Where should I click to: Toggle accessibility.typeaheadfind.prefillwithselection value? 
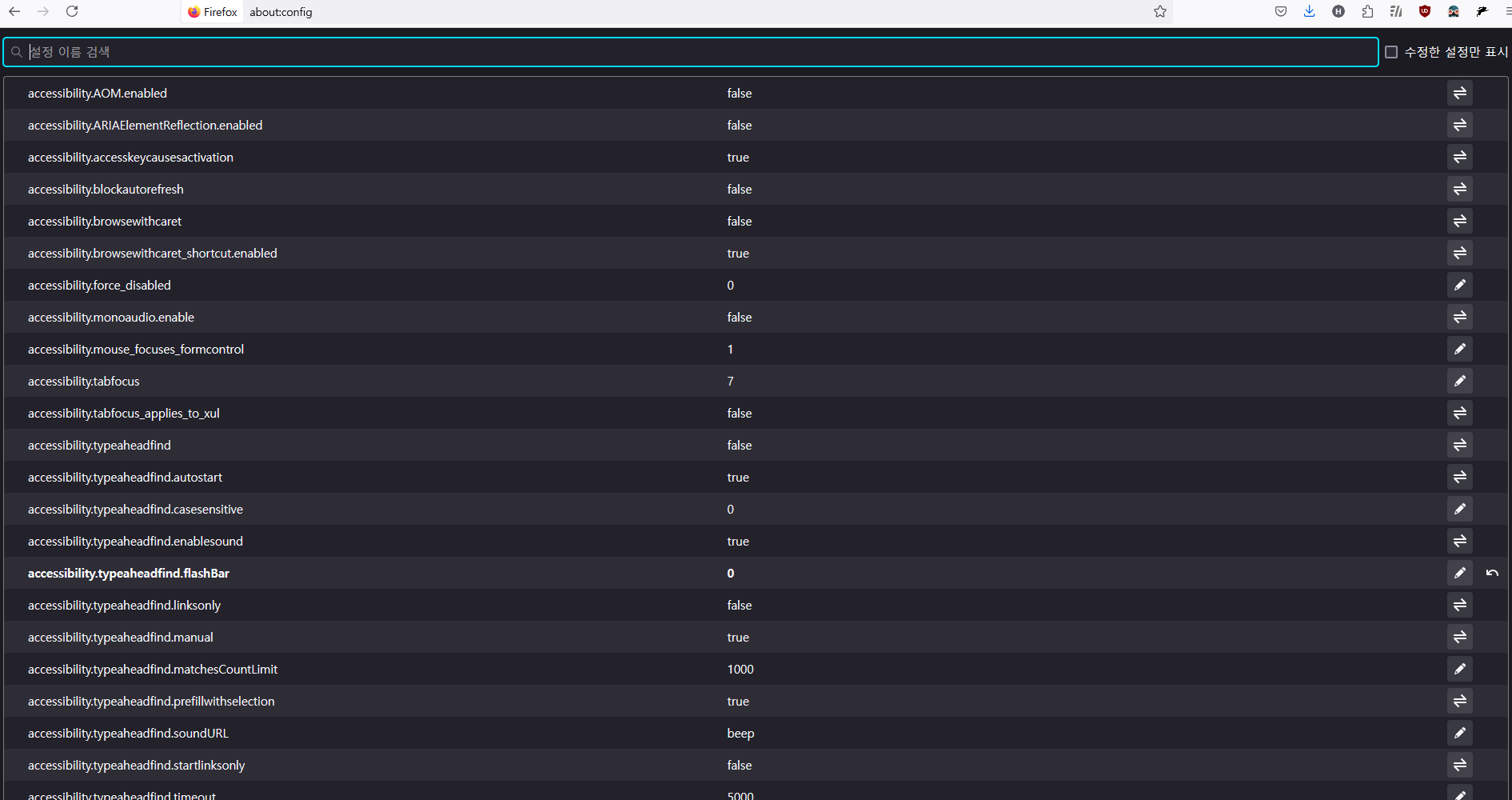(1460, 701)
